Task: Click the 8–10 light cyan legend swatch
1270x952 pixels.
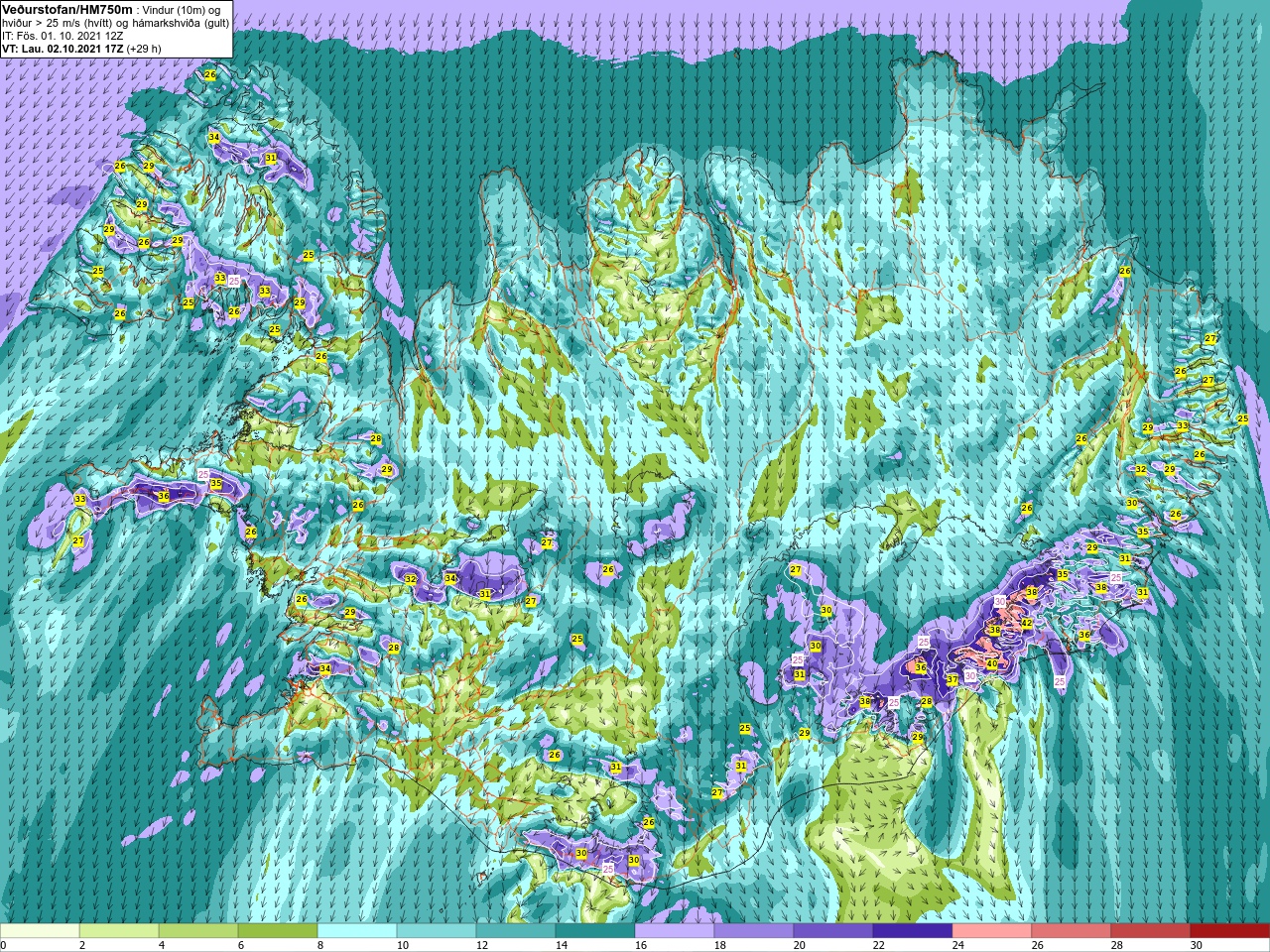Action: click(357, 931)
